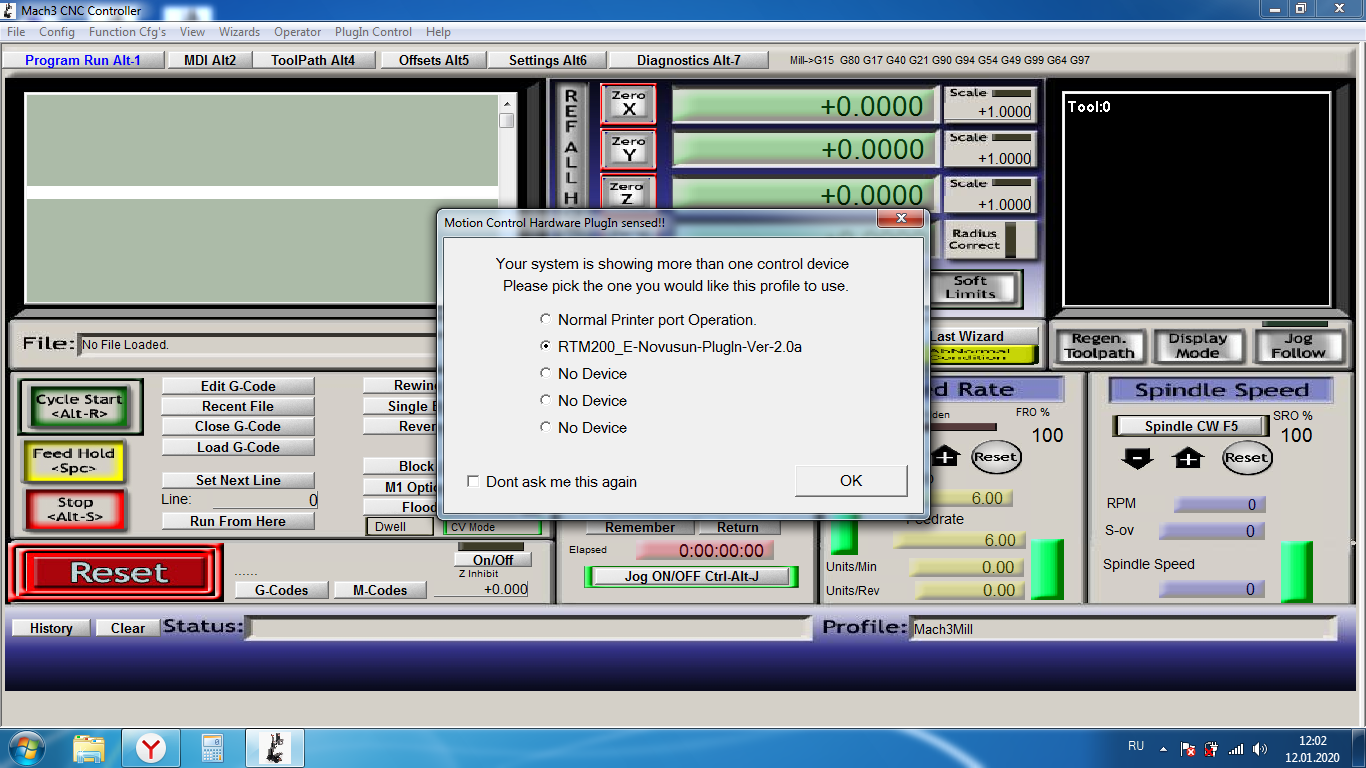This screenshot has height=768, width=1366.
Task: Click the X axis DRO value
Action: click(806, 106)
